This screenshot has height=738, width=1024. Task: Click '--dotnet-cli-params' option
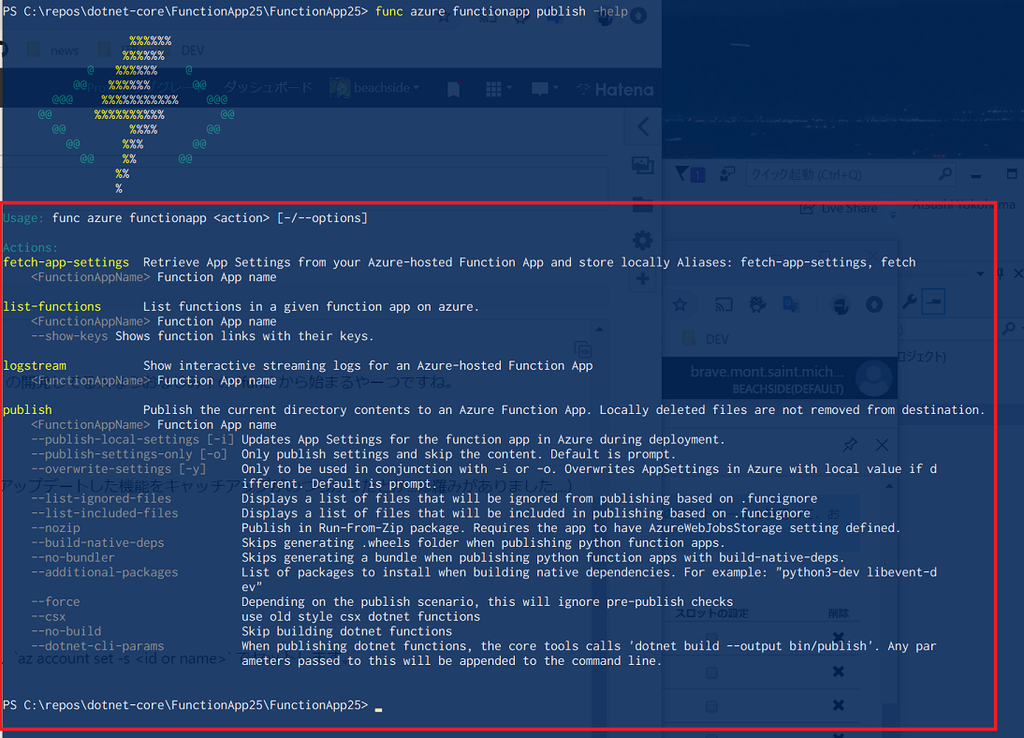97,646
